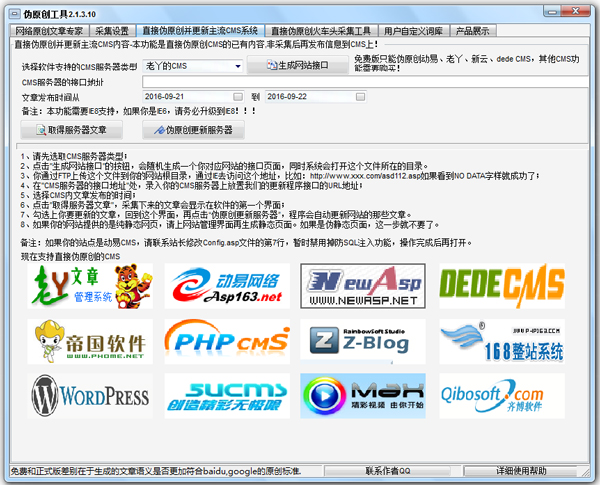
Task: Click the 现在支持直接伪原创的CMS label
Action: [71, 256]
